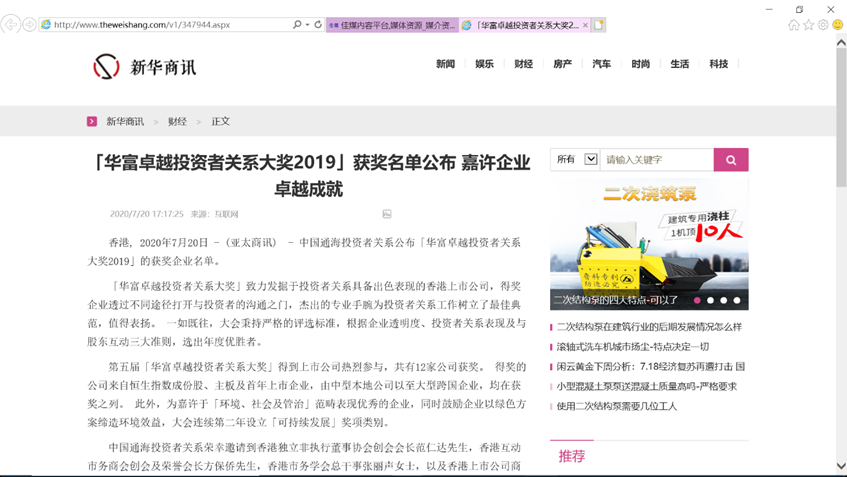Open the 时尚 navigation menu item
The width and height of the screenshot is (847, 477).
[x=641, y=64]
